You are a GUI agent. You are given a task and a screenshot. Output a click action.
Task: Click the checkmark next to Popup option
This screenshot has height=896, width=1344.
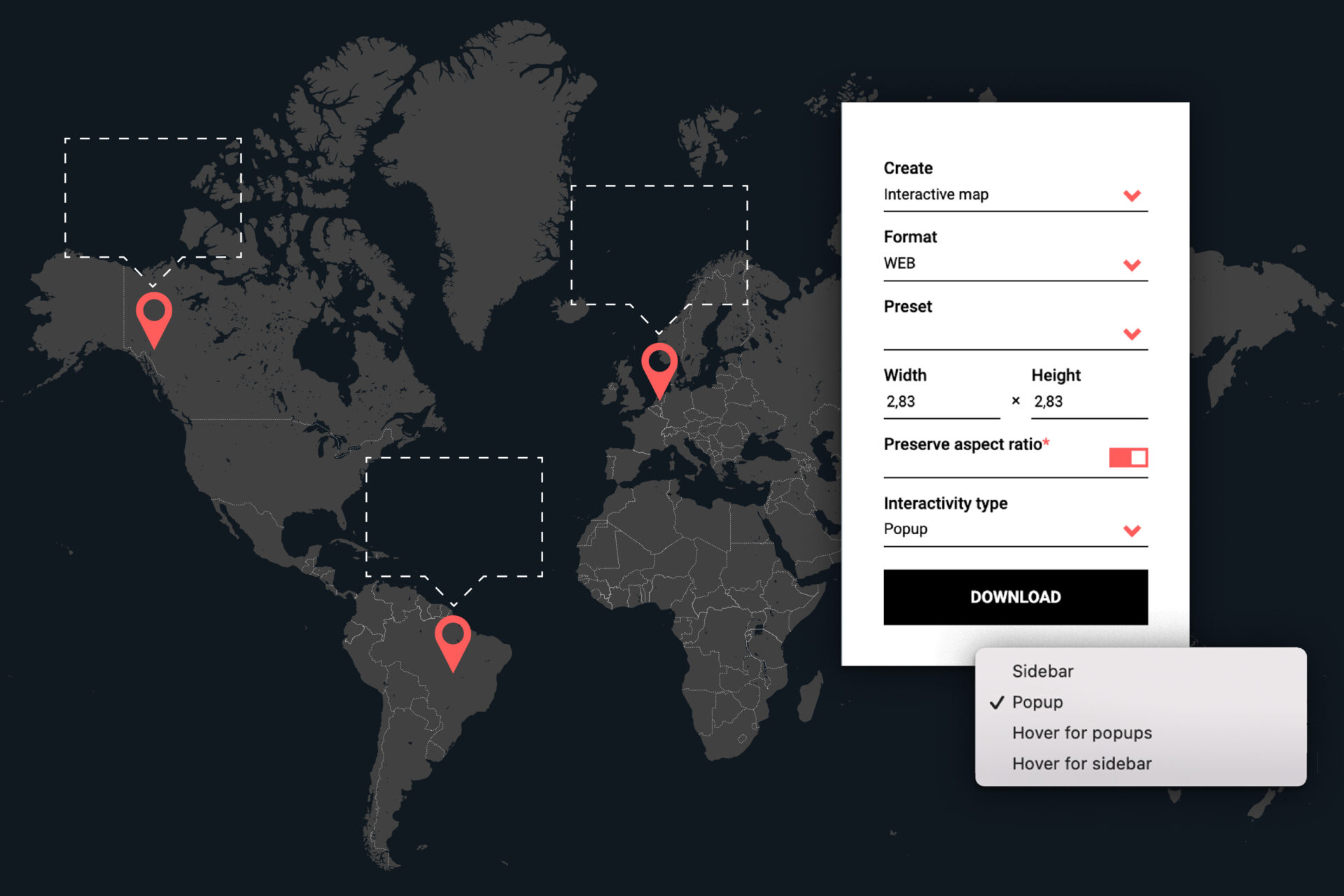pos(995,702)
